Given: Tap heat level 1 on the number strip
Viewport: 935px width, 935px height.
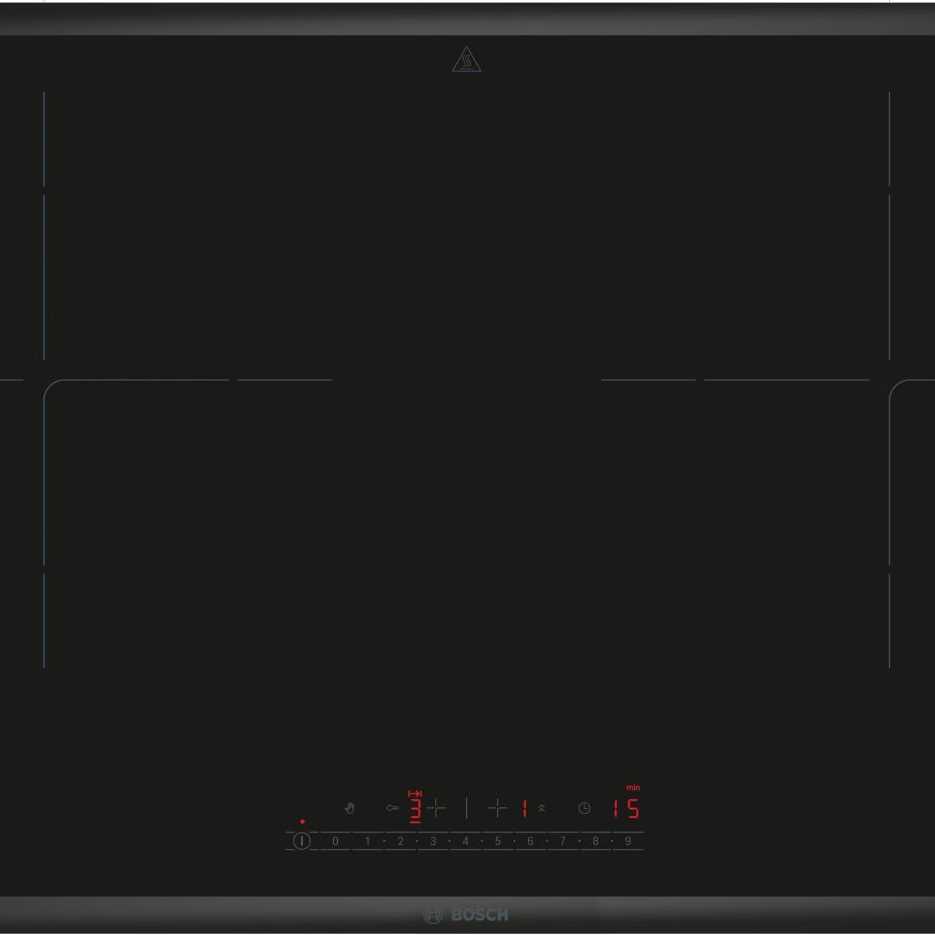Looking at the screenshot, I should tap(367, 842).
